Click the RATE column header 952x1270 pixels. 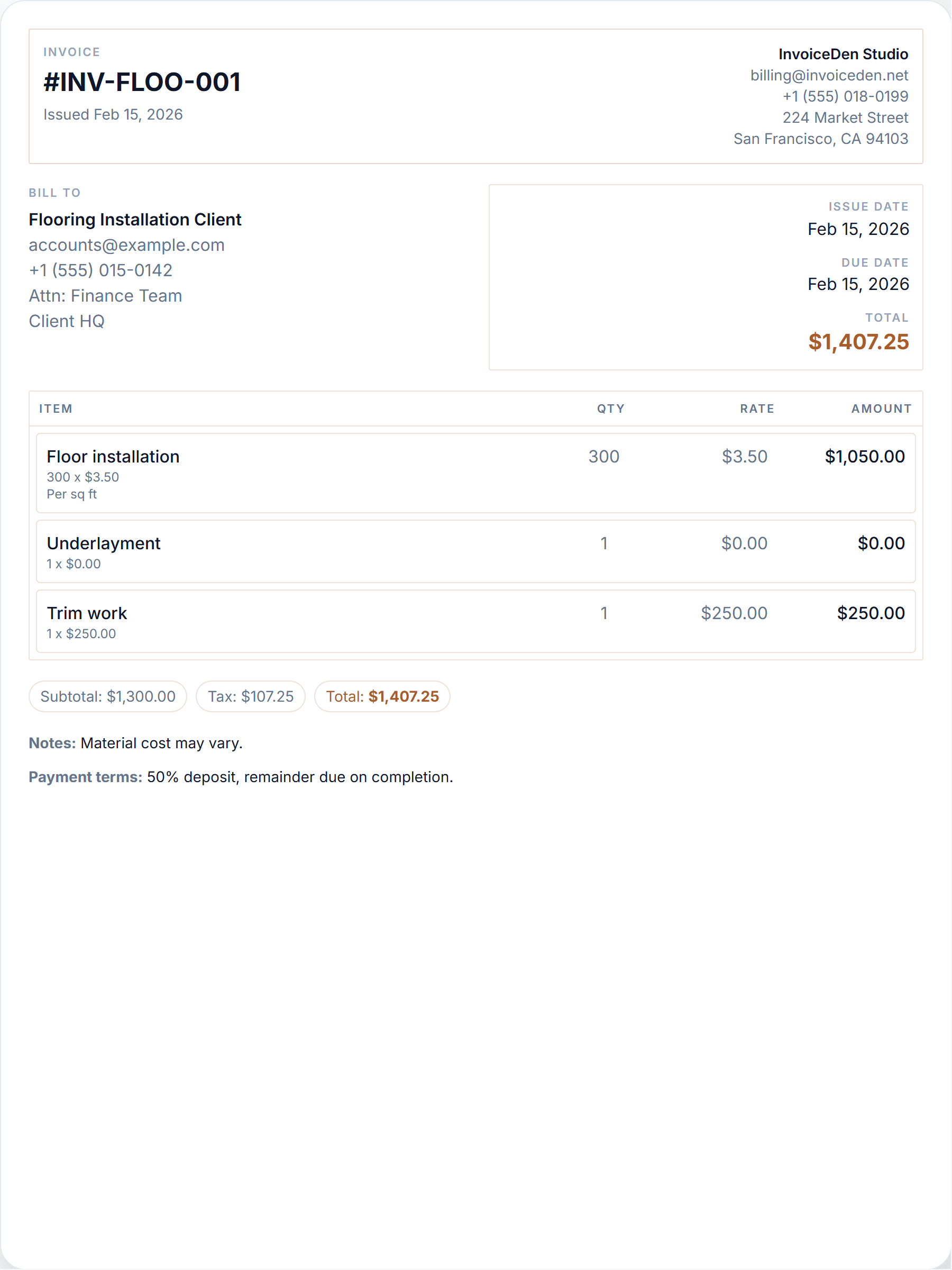[x=757, y=409]
